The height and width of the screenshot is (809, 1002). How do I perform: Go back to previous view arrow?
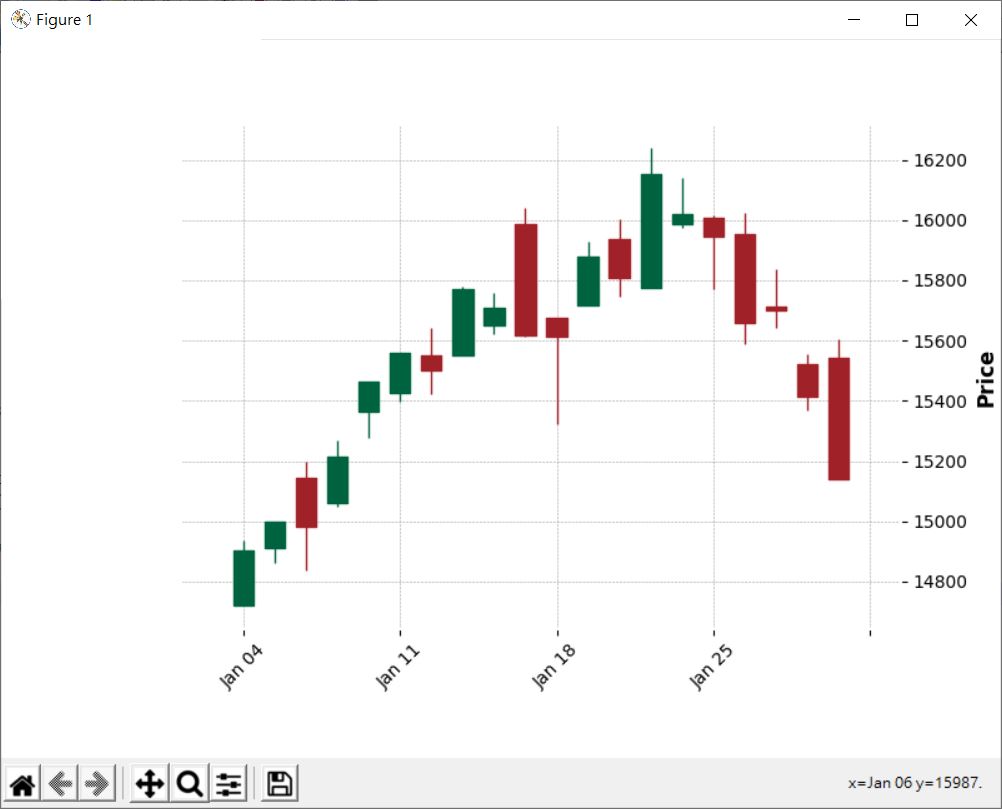[60, 783]
